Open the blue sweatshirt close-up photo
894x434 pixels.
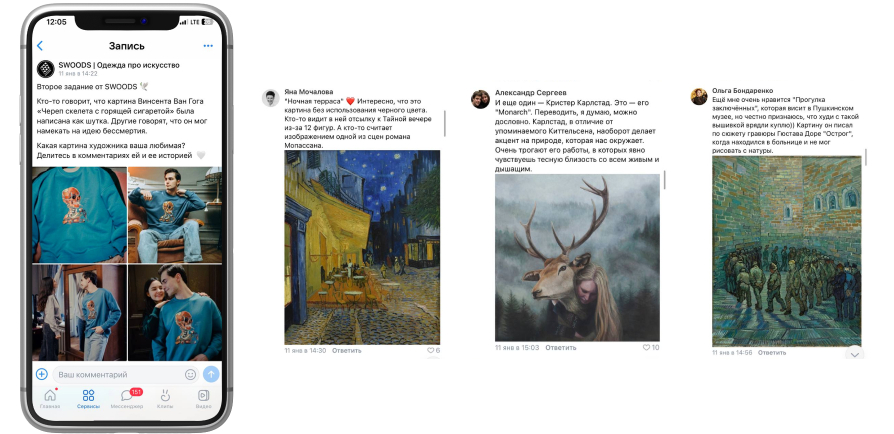click(x=79, y=215)
